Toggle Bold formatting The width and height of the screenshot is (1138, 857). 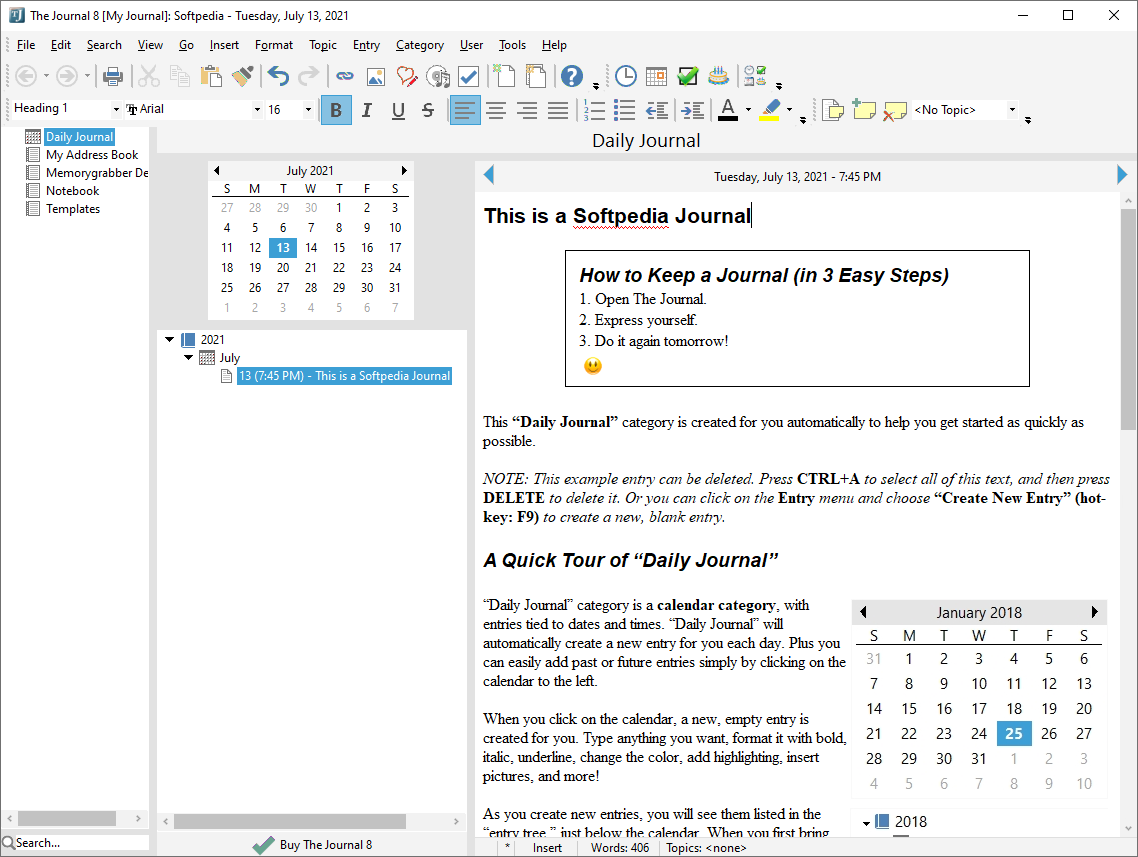click(336, 110)
